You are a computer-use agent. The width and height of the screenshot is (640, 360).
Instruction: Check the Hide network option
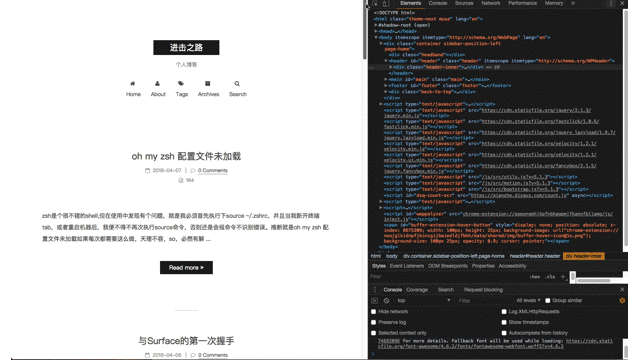point(373,311)
